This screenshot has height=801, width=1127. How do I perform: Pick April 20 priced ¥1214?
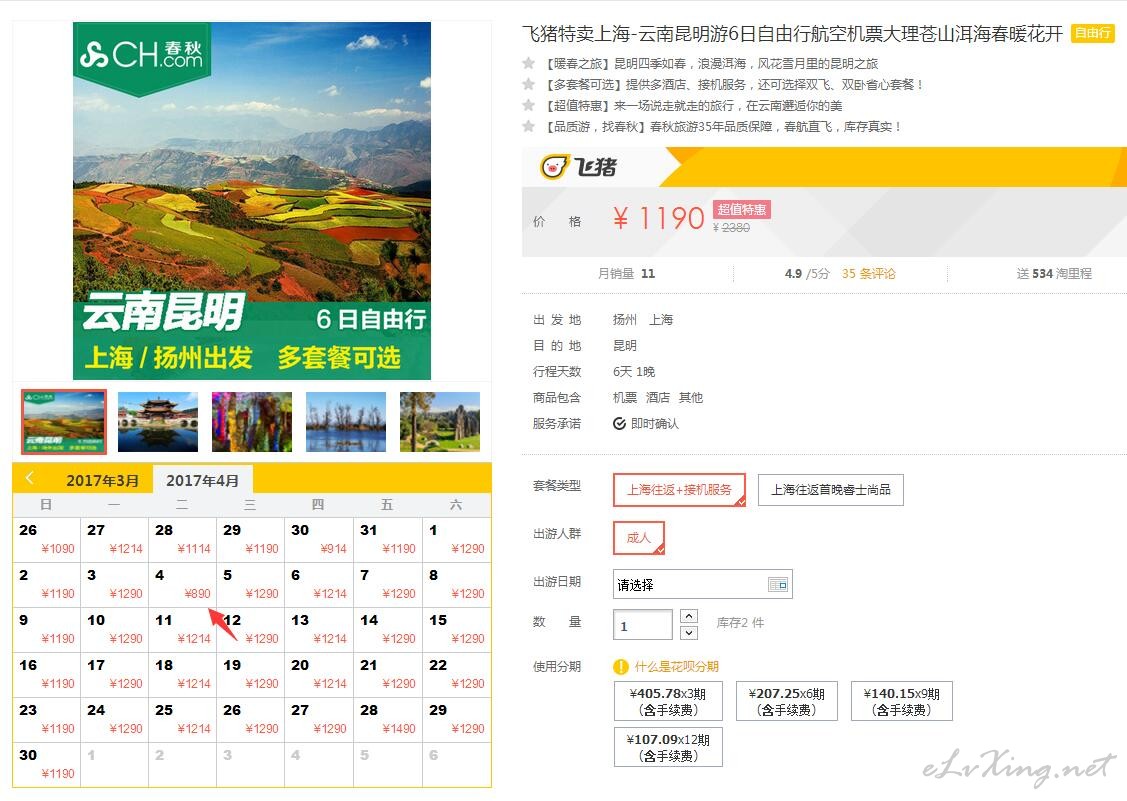[318, 674]
